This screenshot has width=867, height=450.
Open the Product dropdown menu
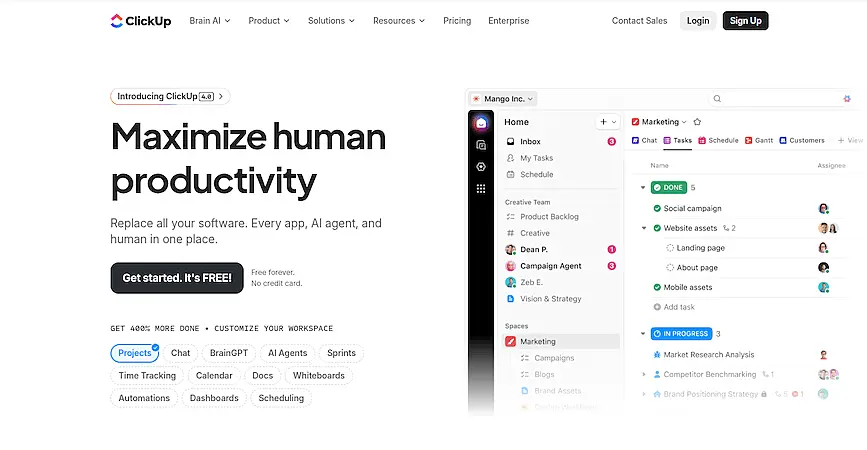coord(269,20)
